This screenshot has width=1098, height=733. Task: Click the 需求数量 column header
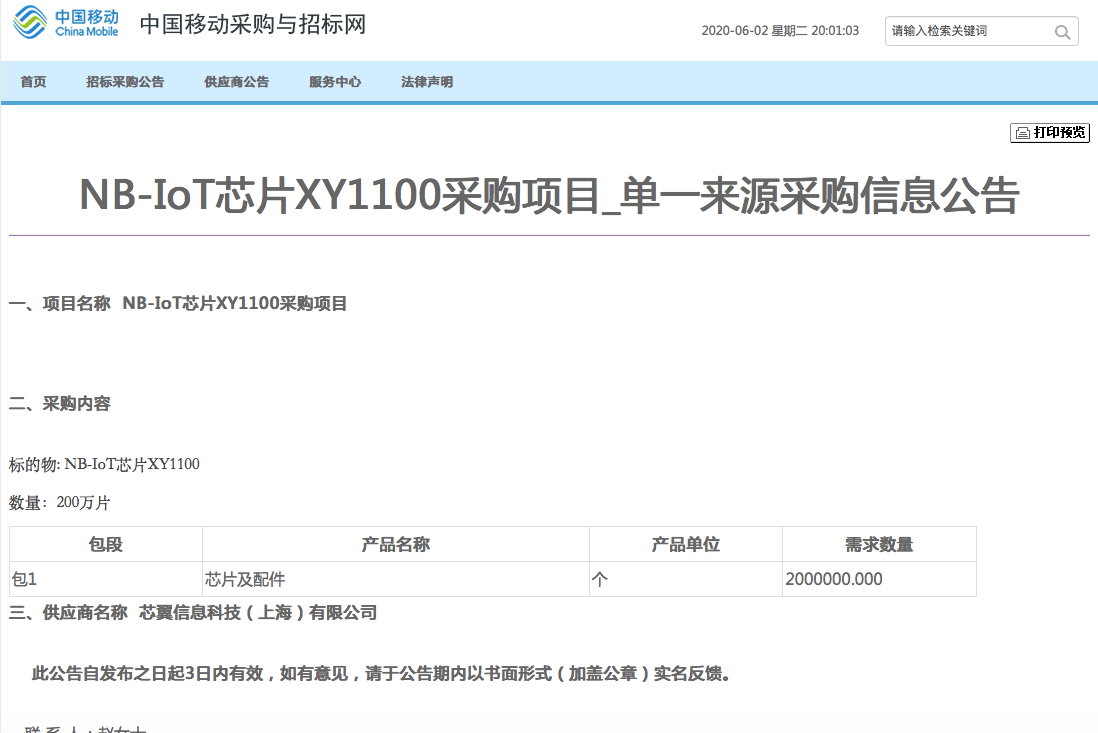click(878, 544)
